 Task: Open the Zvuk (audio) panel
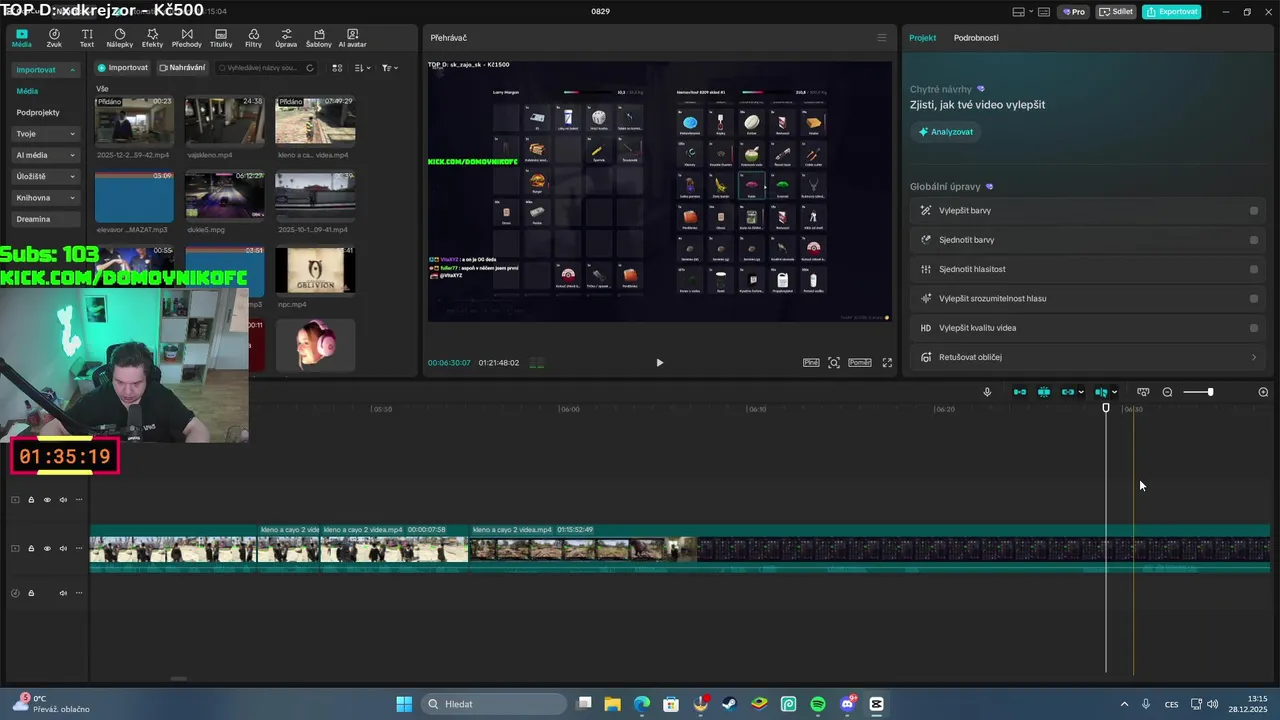[54, 38]
